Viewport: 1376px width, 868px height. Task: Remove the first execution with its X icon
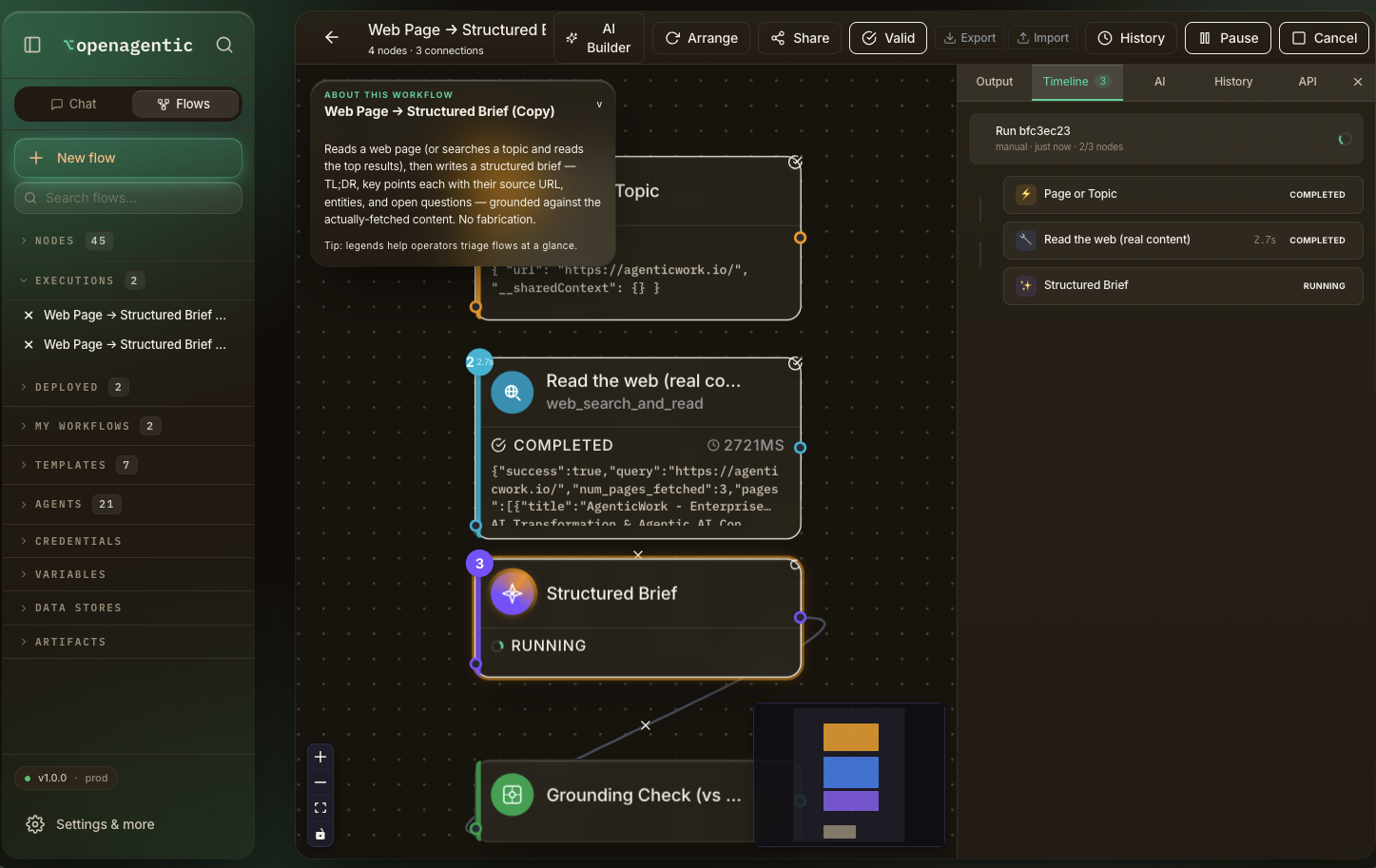click(29, 315)
